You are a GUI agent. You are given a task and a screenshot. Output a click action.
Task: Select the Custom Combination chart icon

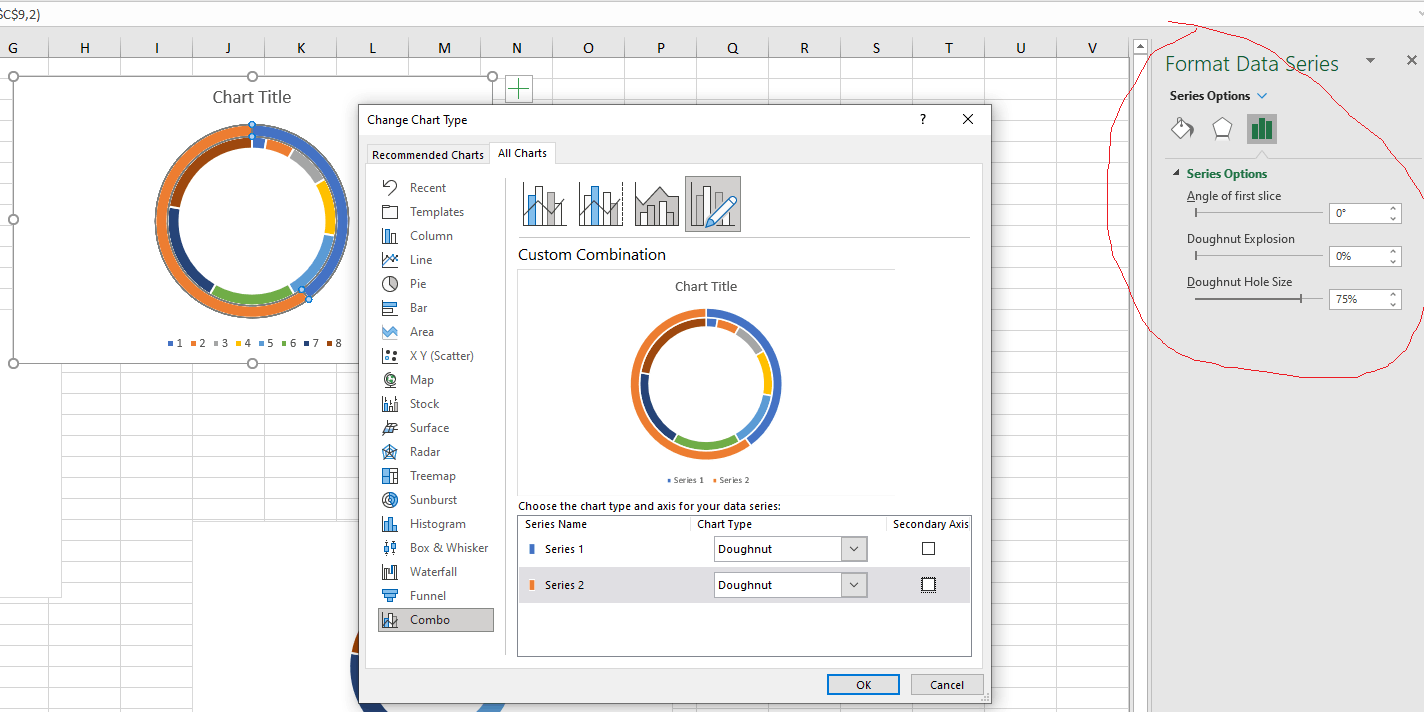[x=713, y=204]
